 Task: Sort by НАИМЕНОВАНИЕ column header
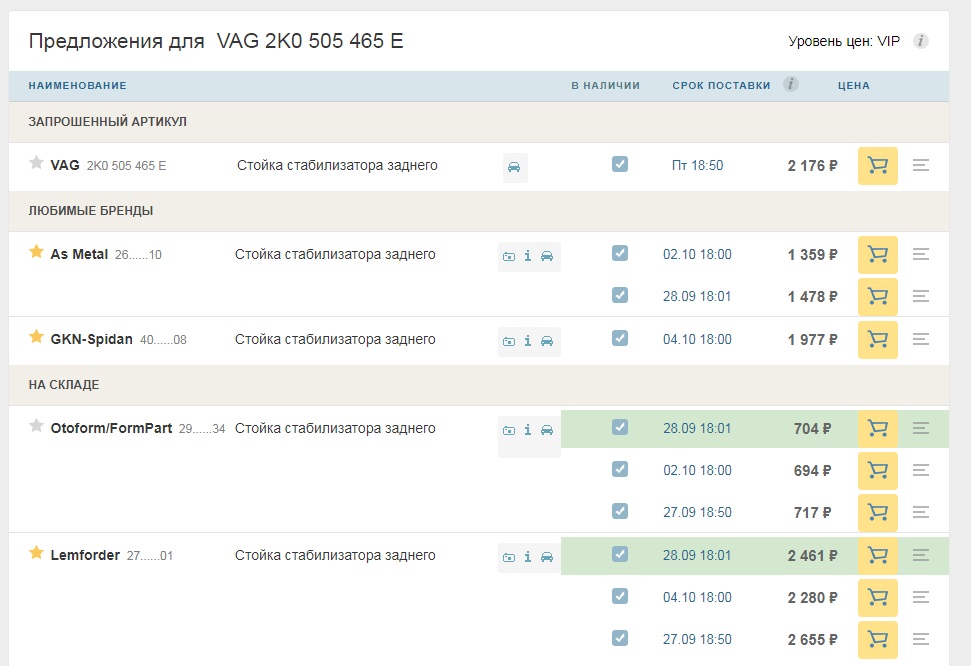77,85
